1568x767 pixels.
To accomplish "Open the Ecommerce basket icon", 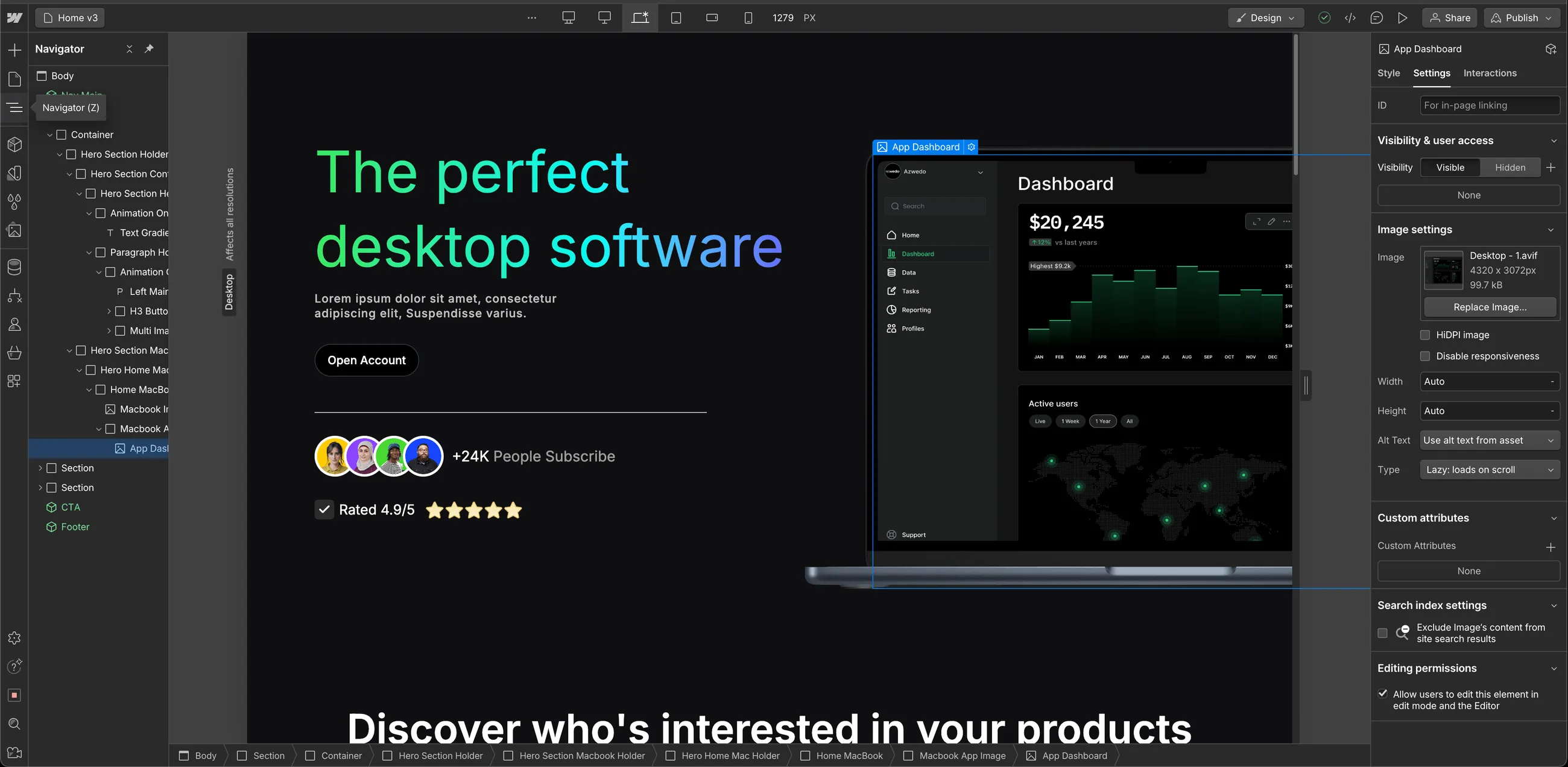I will point(14,353).
